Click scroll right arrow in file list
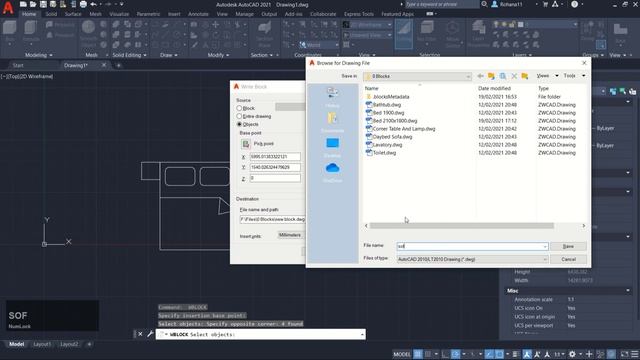The height and width of the screenshot is (360, 640). coord(584,226)
